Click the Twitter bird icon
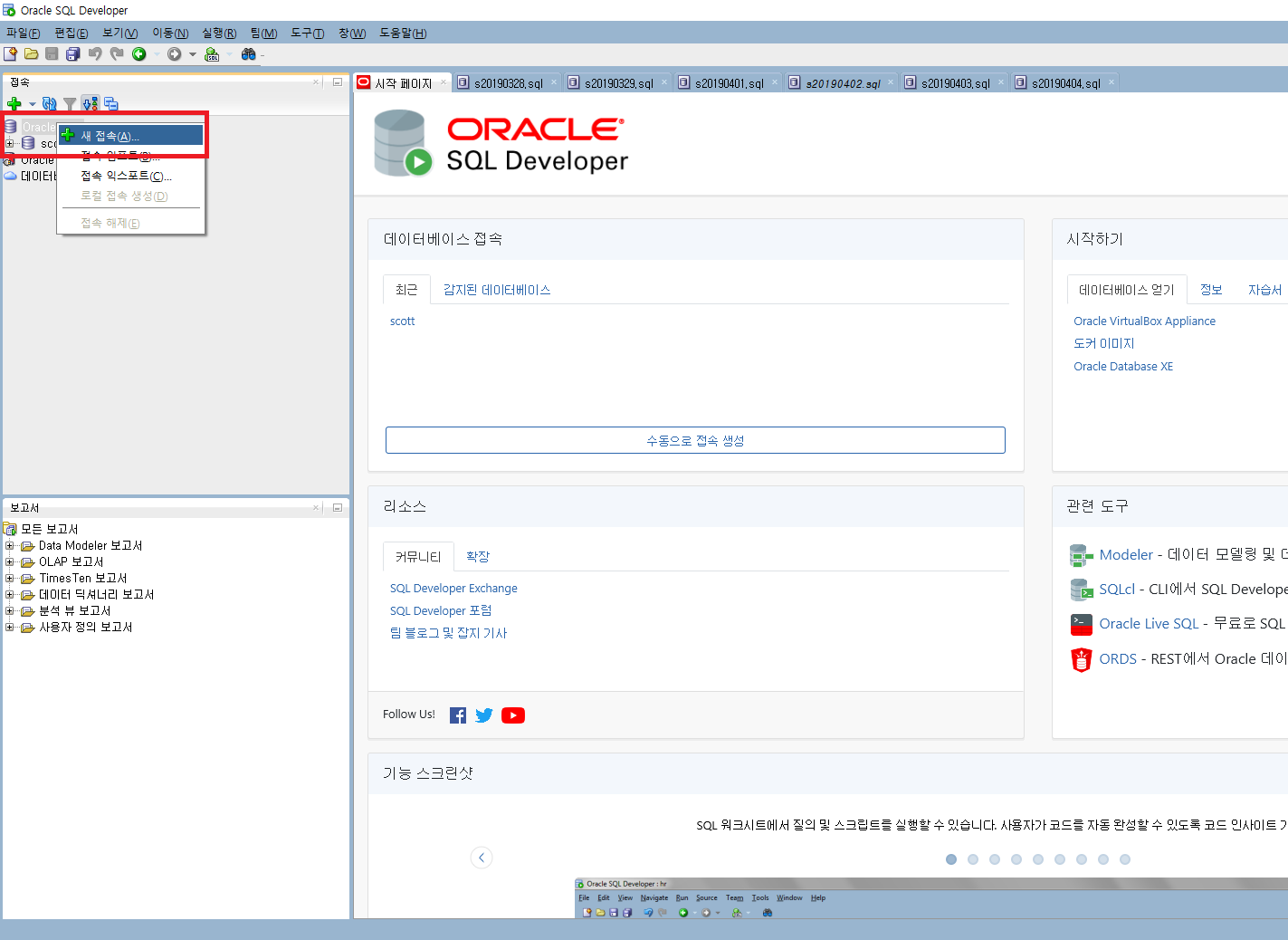This screenshot has height=940, width=1288. coord(484,715)
